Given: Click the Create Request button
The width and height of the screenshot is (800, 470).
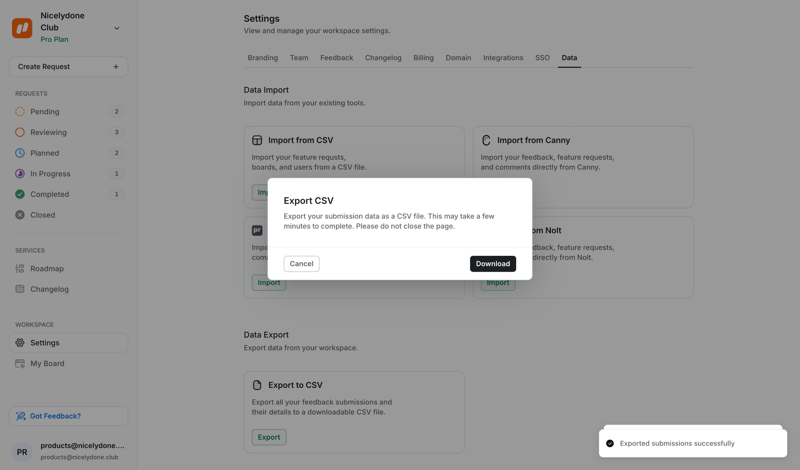Looking at the screenshot, I should coord(68,67).
